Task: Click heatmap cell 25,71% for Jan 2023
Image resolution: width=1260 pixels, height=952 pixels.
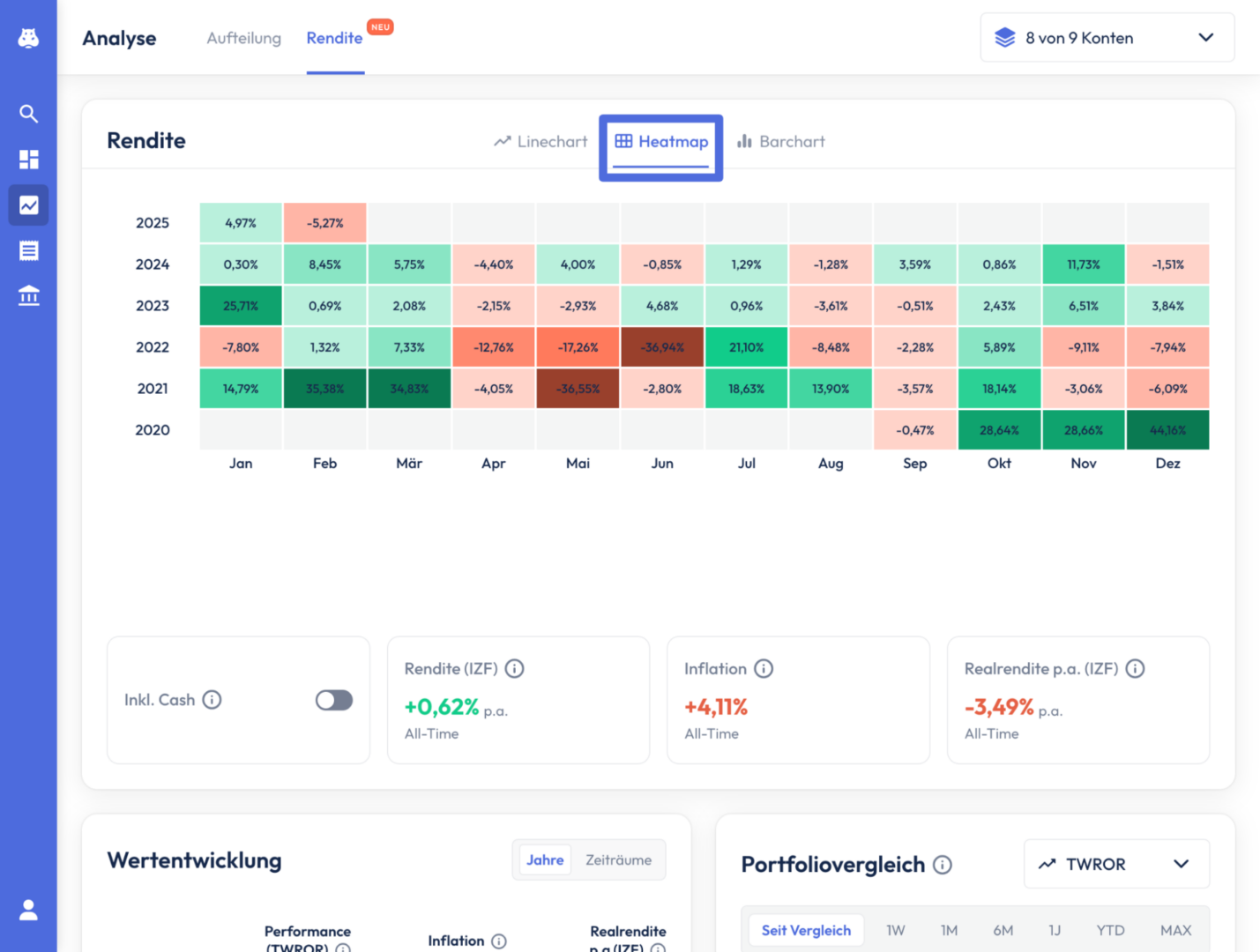Action: [x=241, y=306]
